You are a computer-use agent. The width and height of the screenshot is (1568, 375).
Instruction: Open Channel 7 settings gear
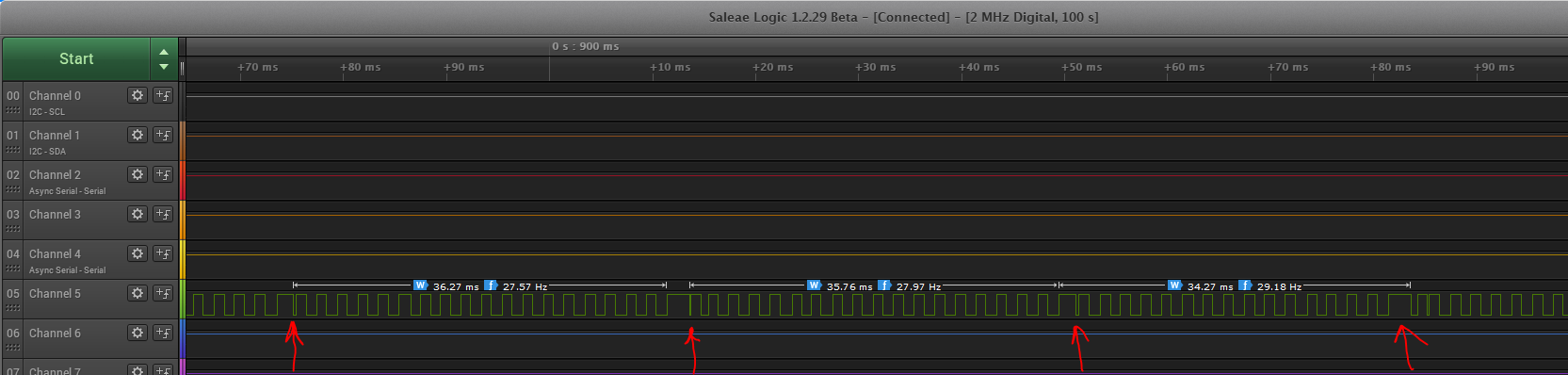pos(137,369)
